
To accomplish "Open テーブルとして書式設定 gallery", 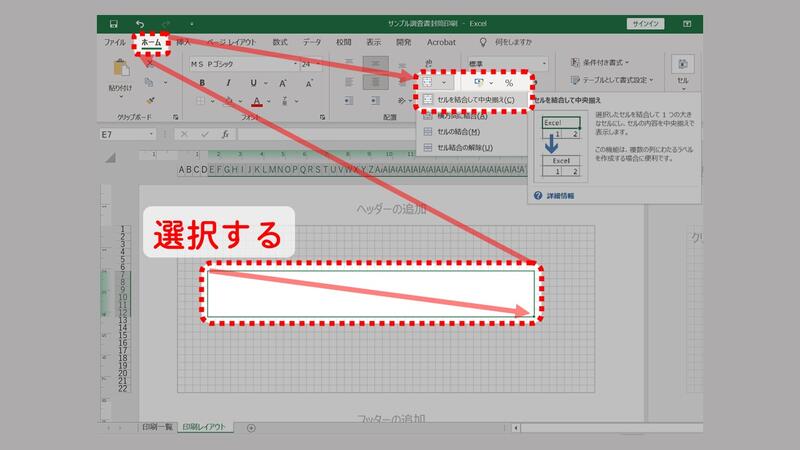I will coord(612,80).
